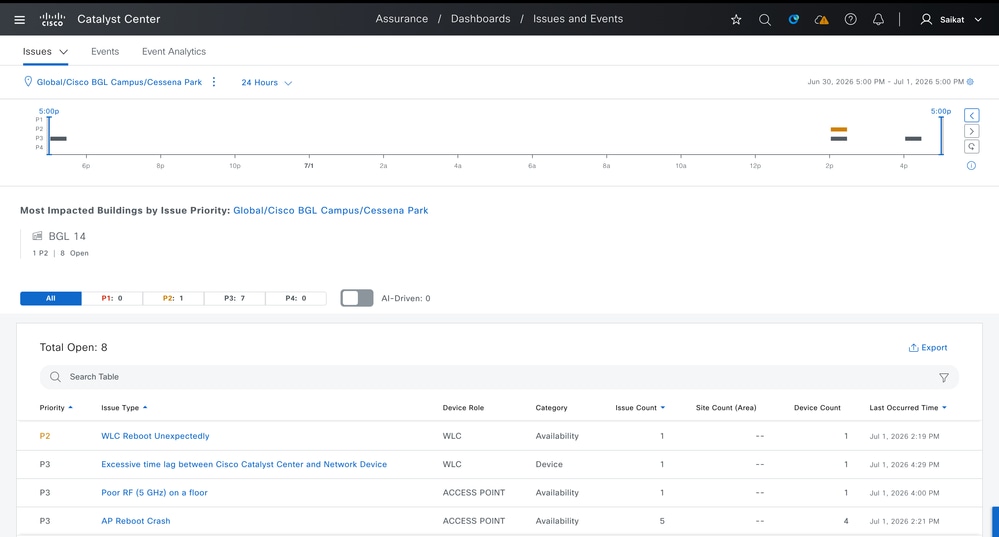Open Poor RF (5 GHz) on a floor issue
The image size is (999, 537).
click(154, 492)
